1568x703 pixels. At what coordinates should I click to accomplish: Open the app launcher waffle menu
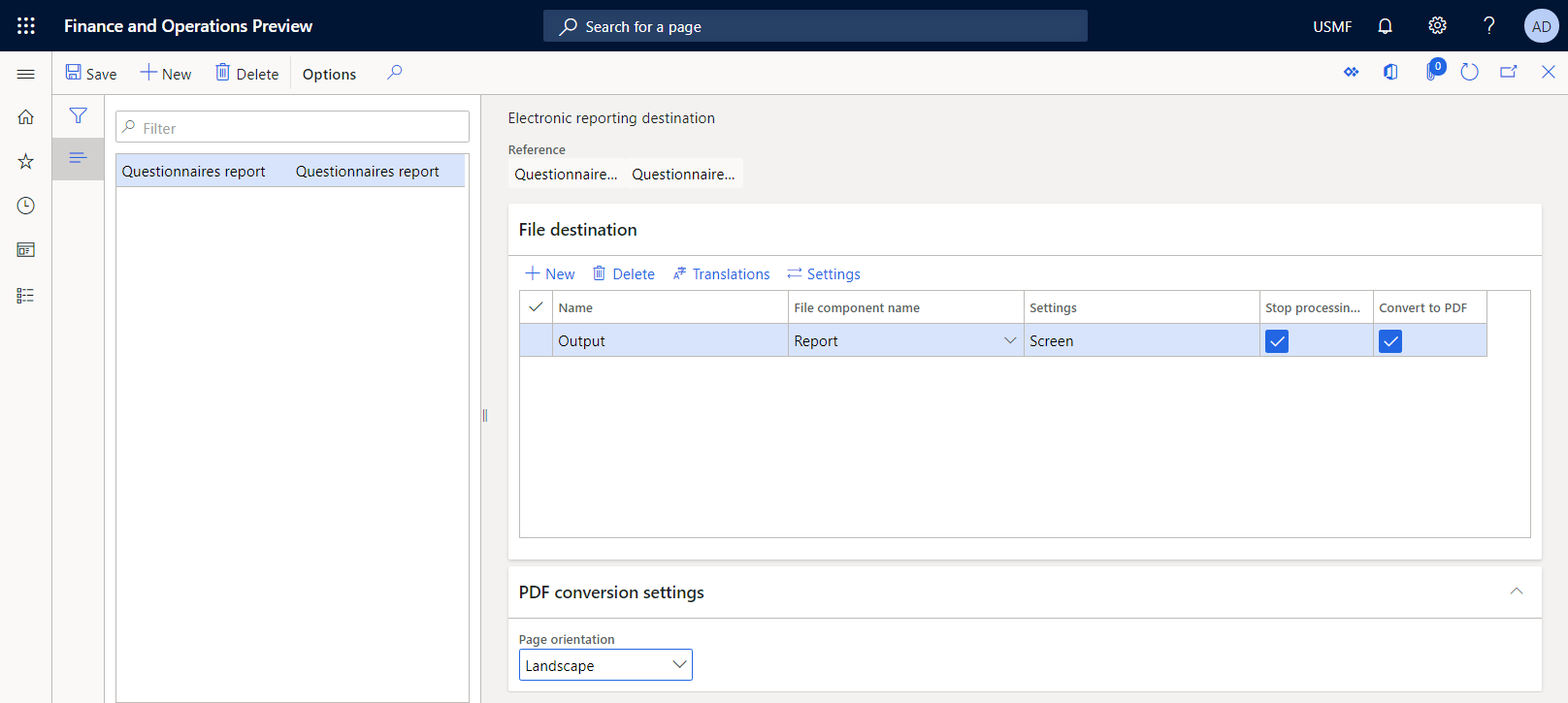(26, 26)
